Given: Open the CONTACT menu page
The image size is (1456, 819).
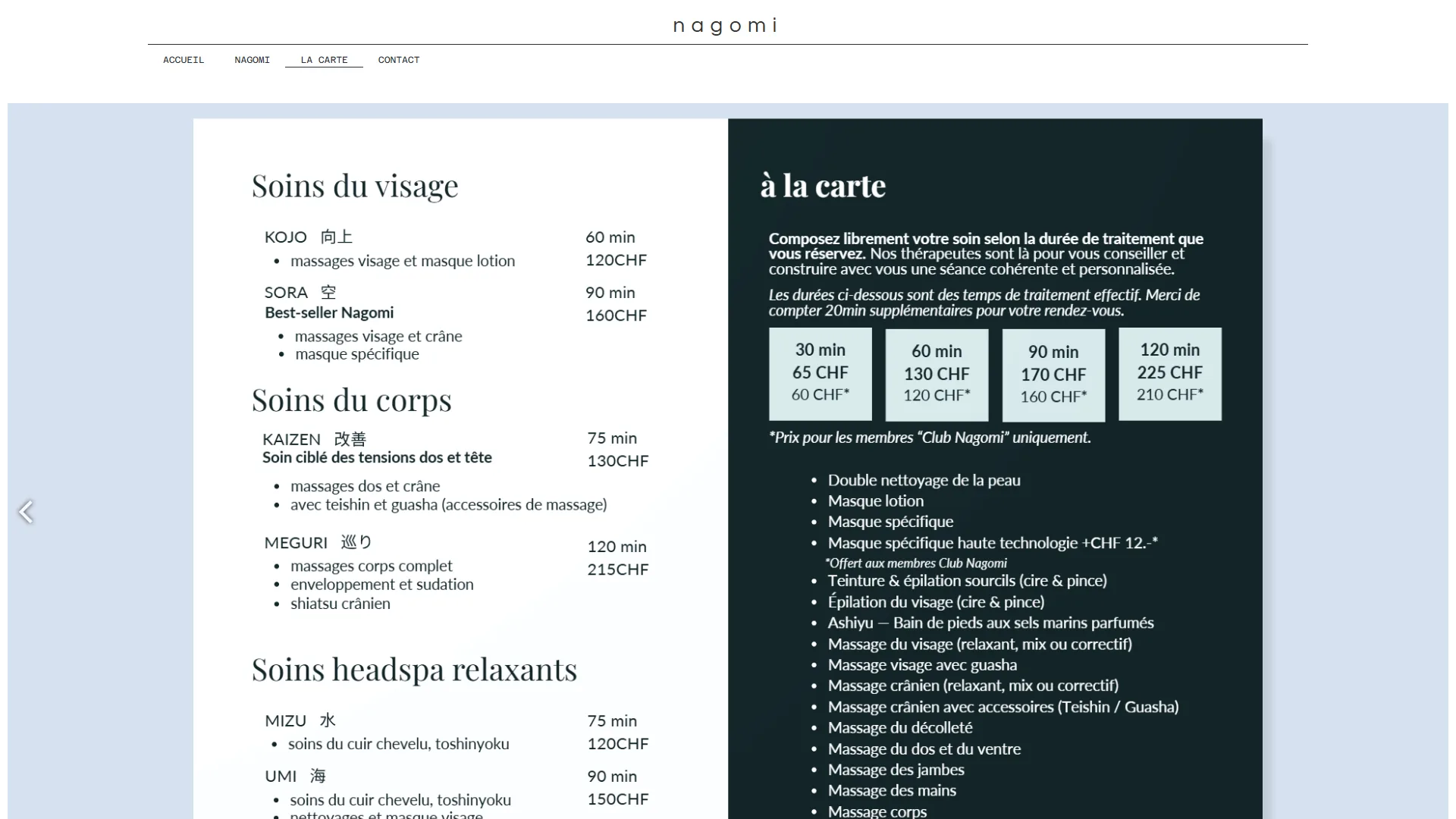Looking at the screenshot, I should (399, 60).
